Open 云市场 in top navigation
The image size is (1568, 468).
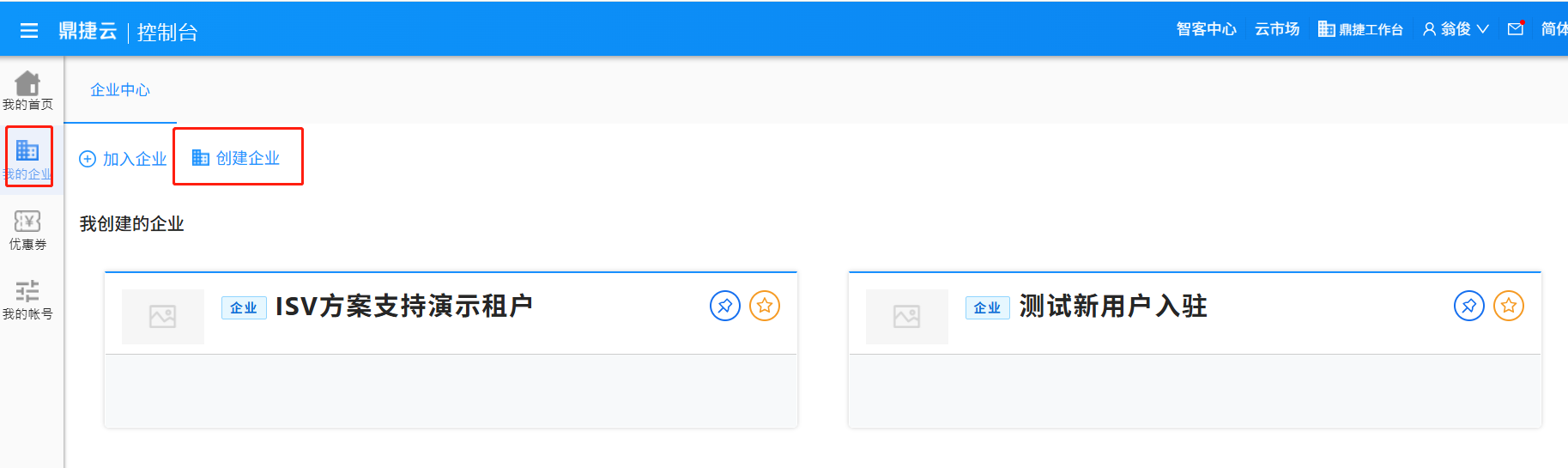(1277, 29)
